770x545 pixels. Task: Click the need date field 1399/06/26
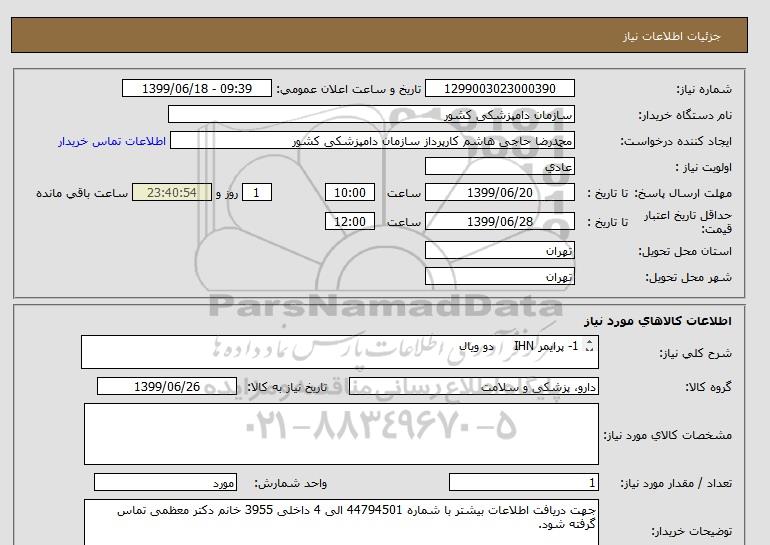166,386
